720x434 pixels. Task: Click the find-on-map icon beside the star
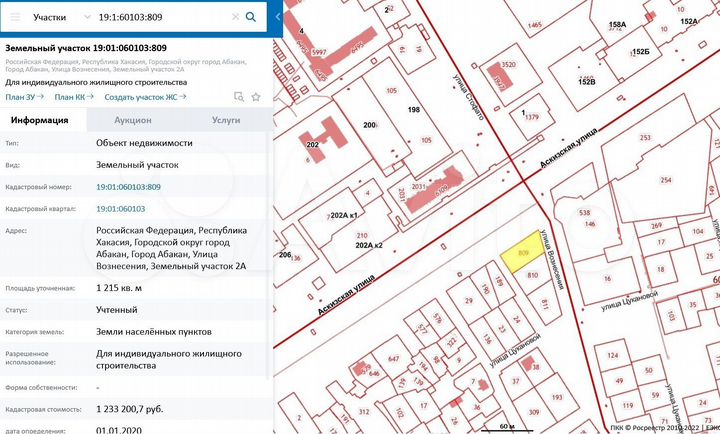(x=239, y=97)
